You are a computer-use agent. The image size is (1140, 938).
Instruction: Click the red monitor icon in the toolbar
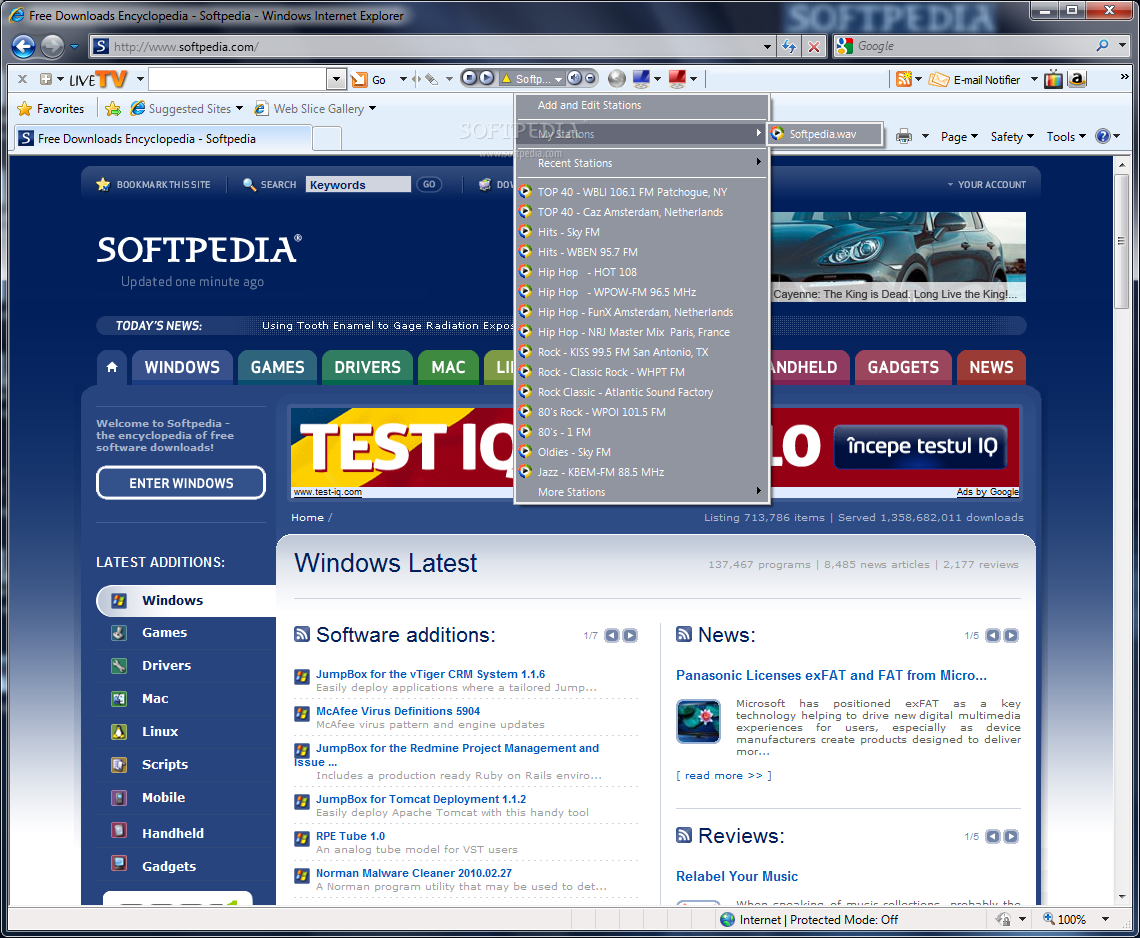click(x=677, y=78)
